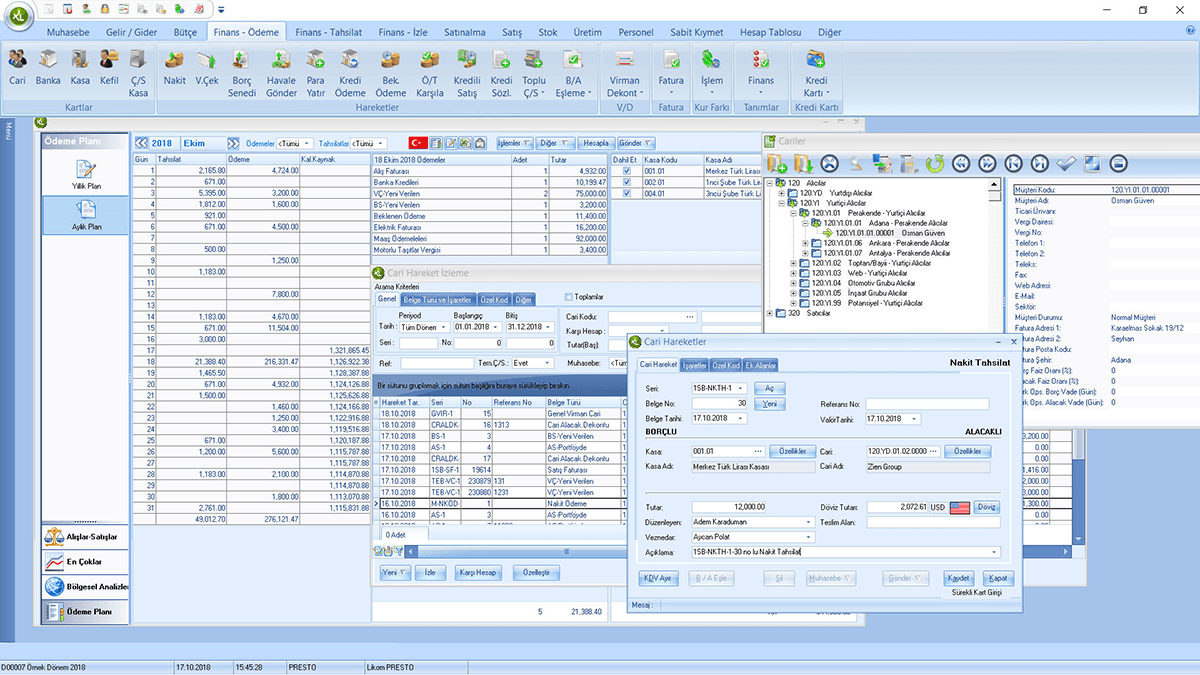Image resolution: width=1200 pixels, height=675 pixels.
Task: Click the Açıklama text field
Action: (x=846, y=552)
